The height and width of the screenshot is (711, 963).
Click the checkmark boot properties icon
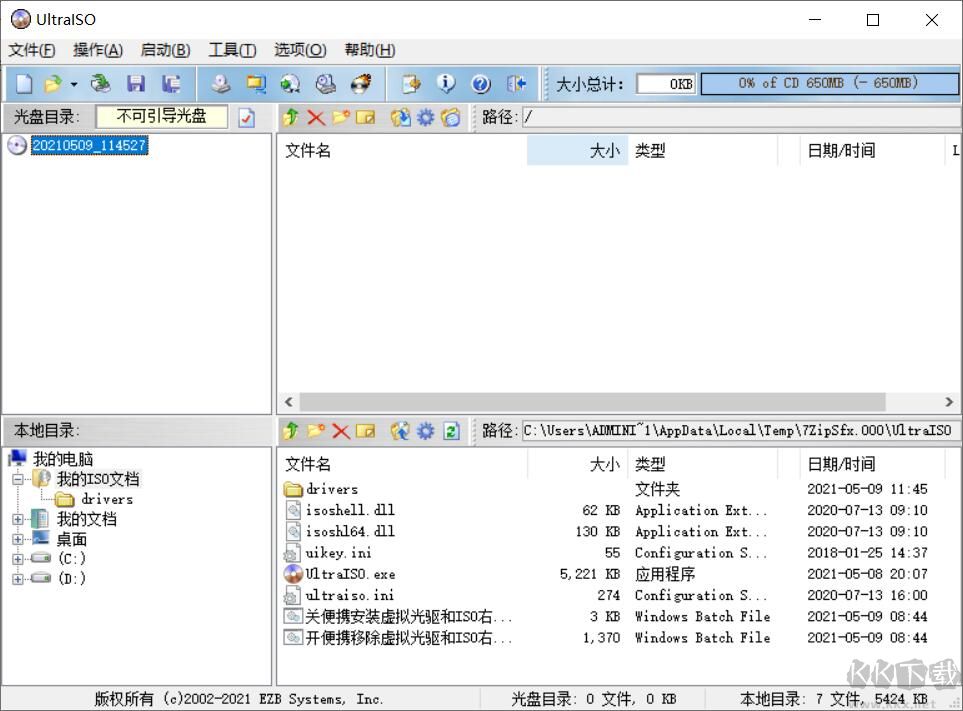tap(246, 117)
